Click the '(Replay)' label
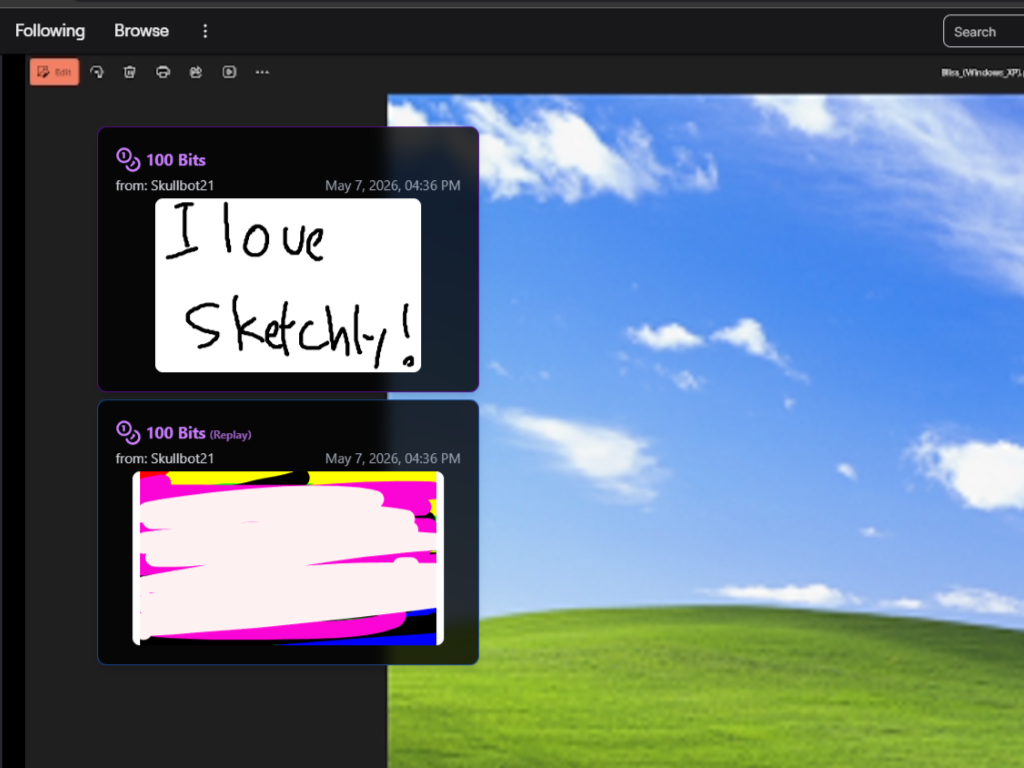 pyautogui.click(x=231, y=435)
